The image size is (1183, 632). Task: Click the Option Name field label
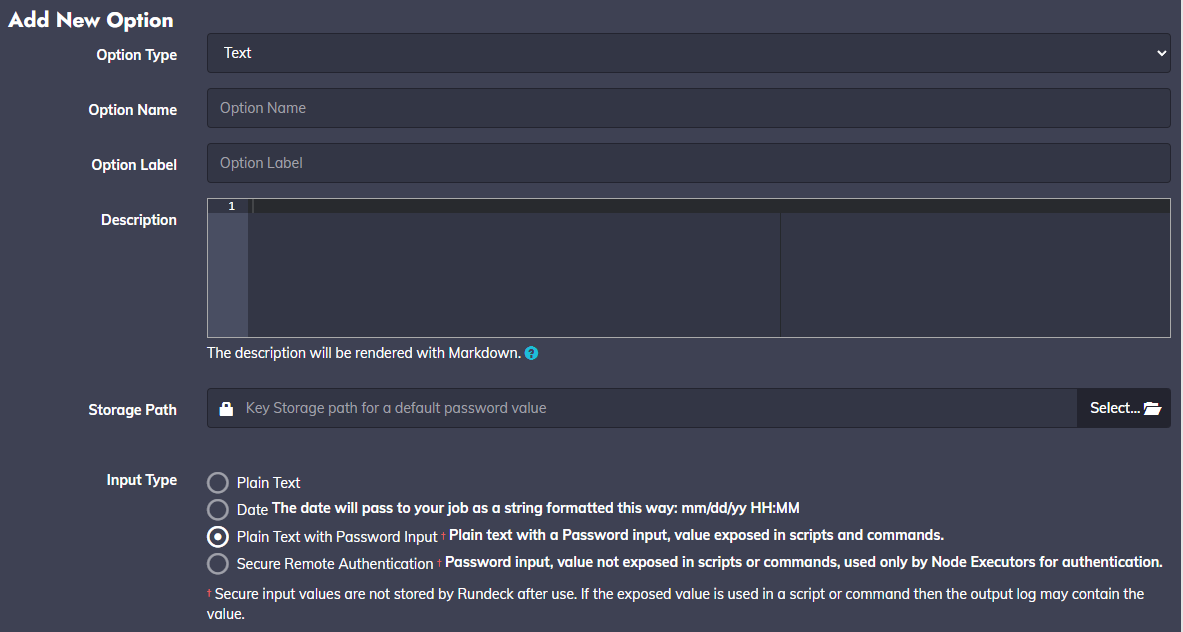pyautogui.click(x=132, y=110)
